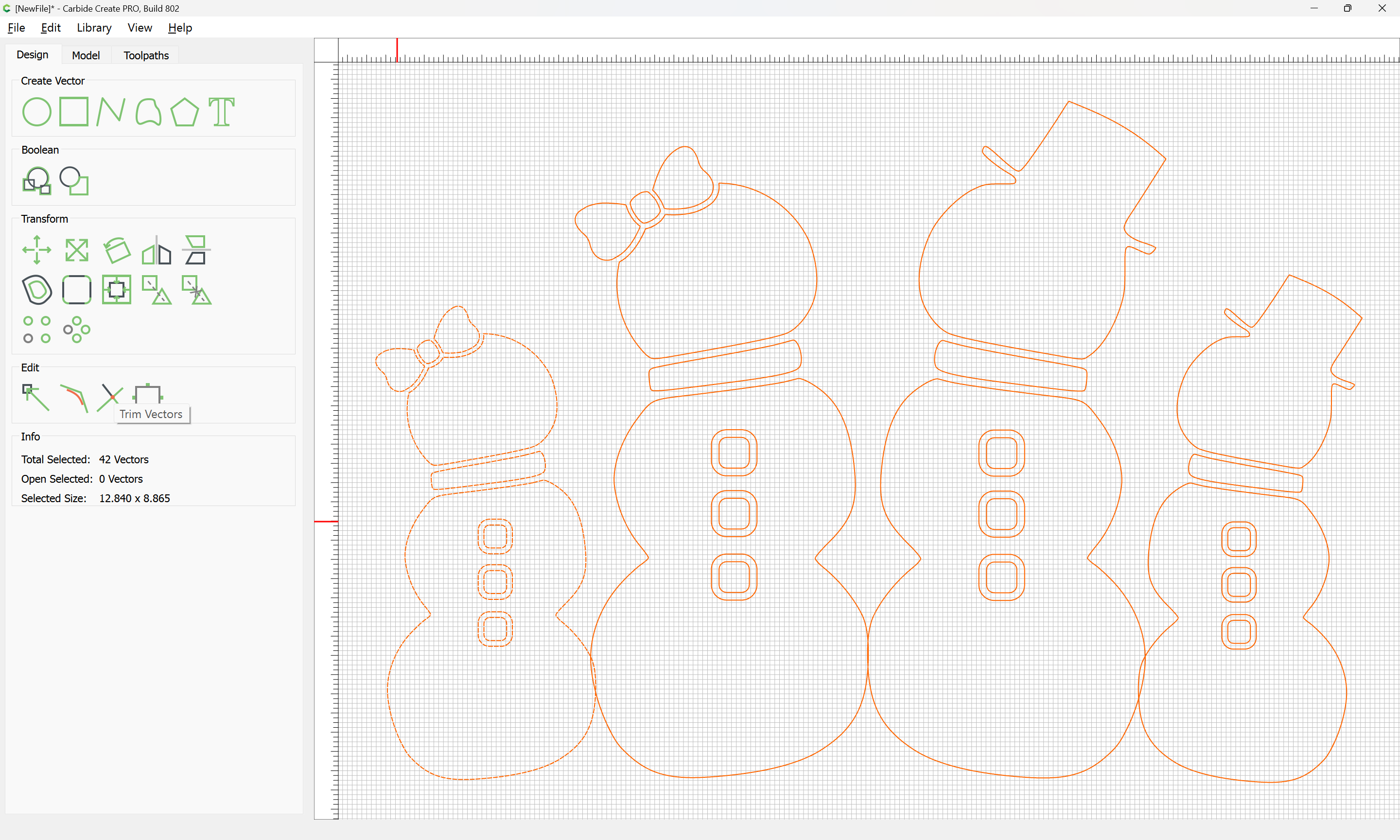Click the 'Open Selected: 0 Vectors' text
The width and height of the screenshot is (1400, 840).
(82, 479)
